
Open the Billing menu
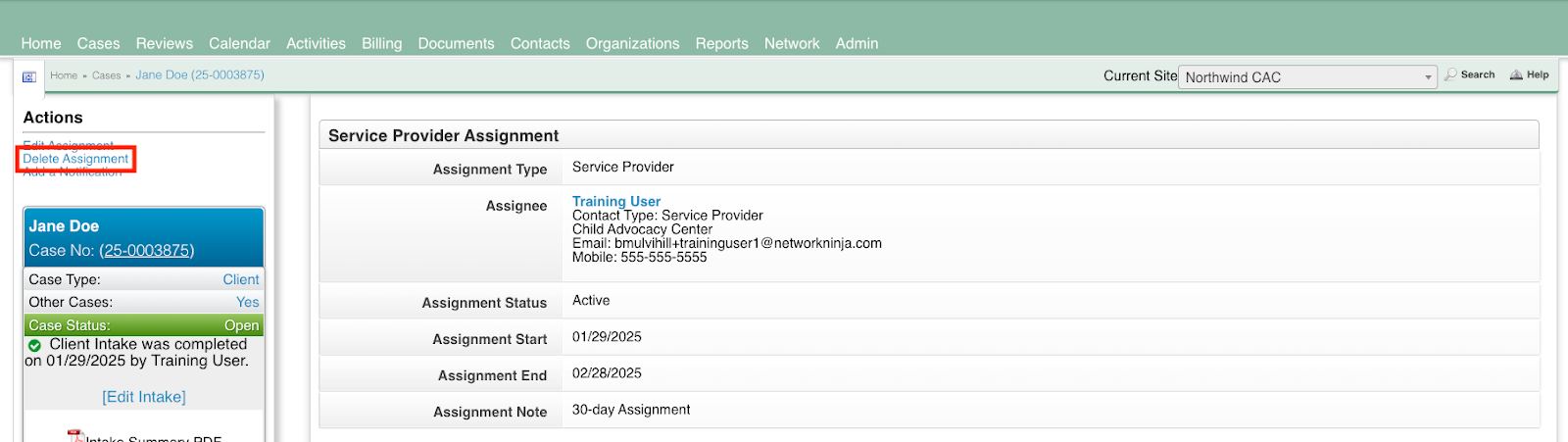[381, 43]
